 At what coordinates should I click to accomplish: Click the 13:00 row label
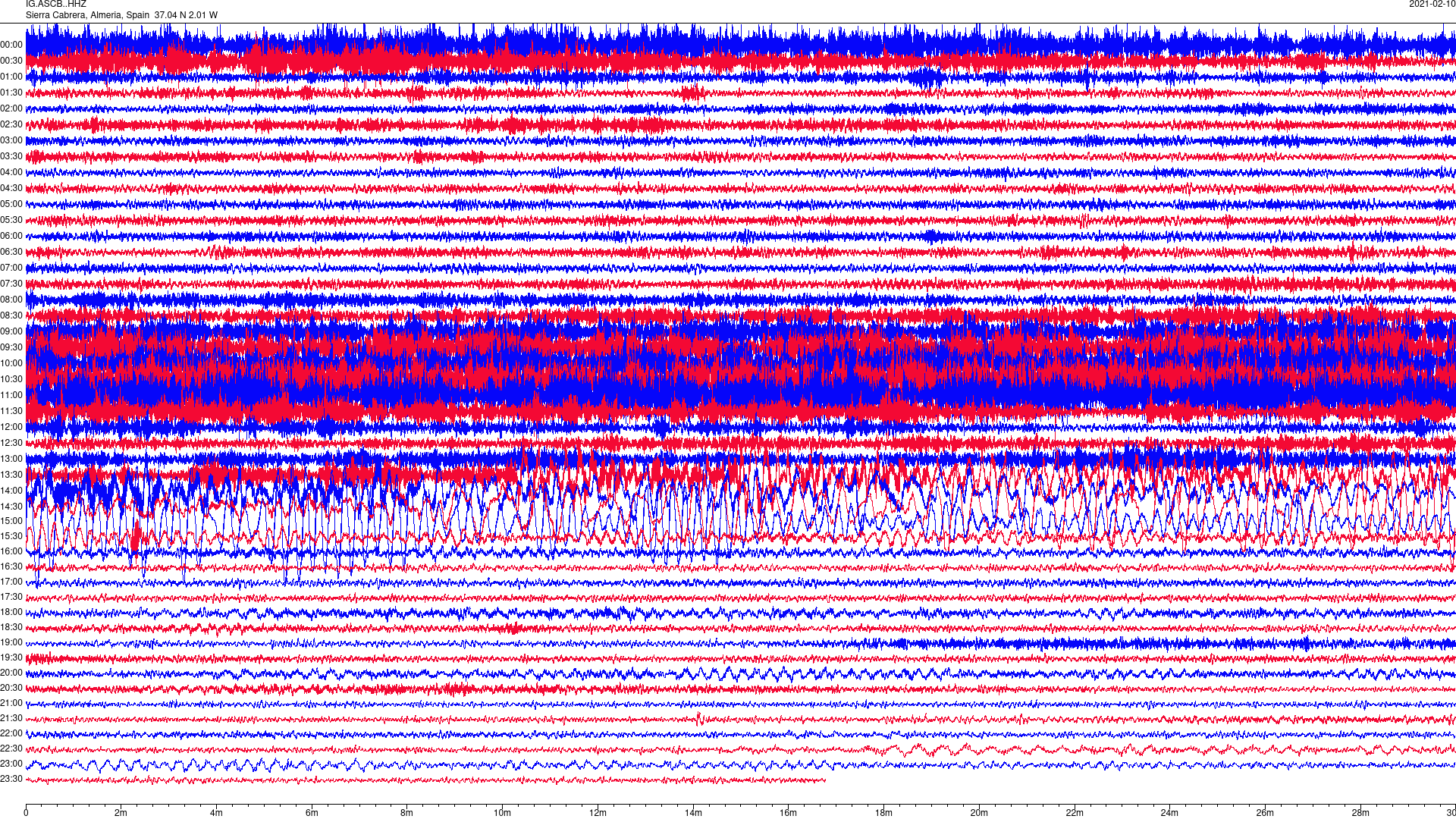[x=11, y=459]
